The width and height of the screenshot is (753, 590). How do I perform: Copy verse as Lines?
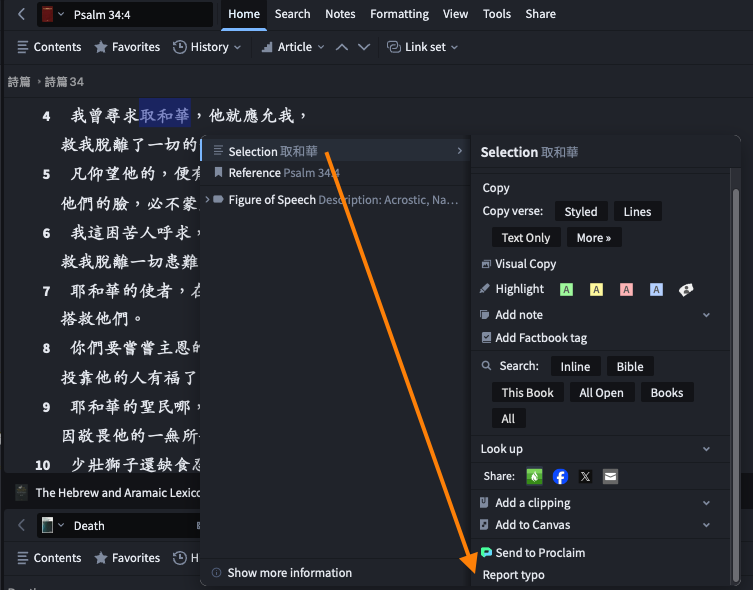tap(637, 212)
